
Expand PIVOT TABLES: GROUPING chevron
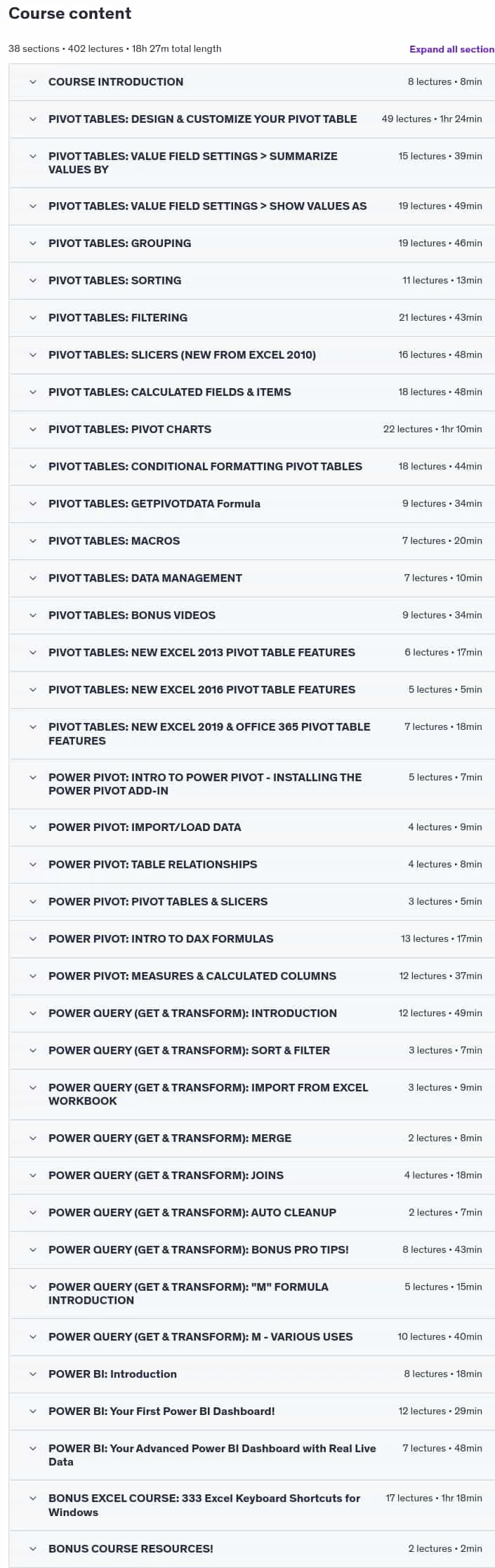pos(33,244)
